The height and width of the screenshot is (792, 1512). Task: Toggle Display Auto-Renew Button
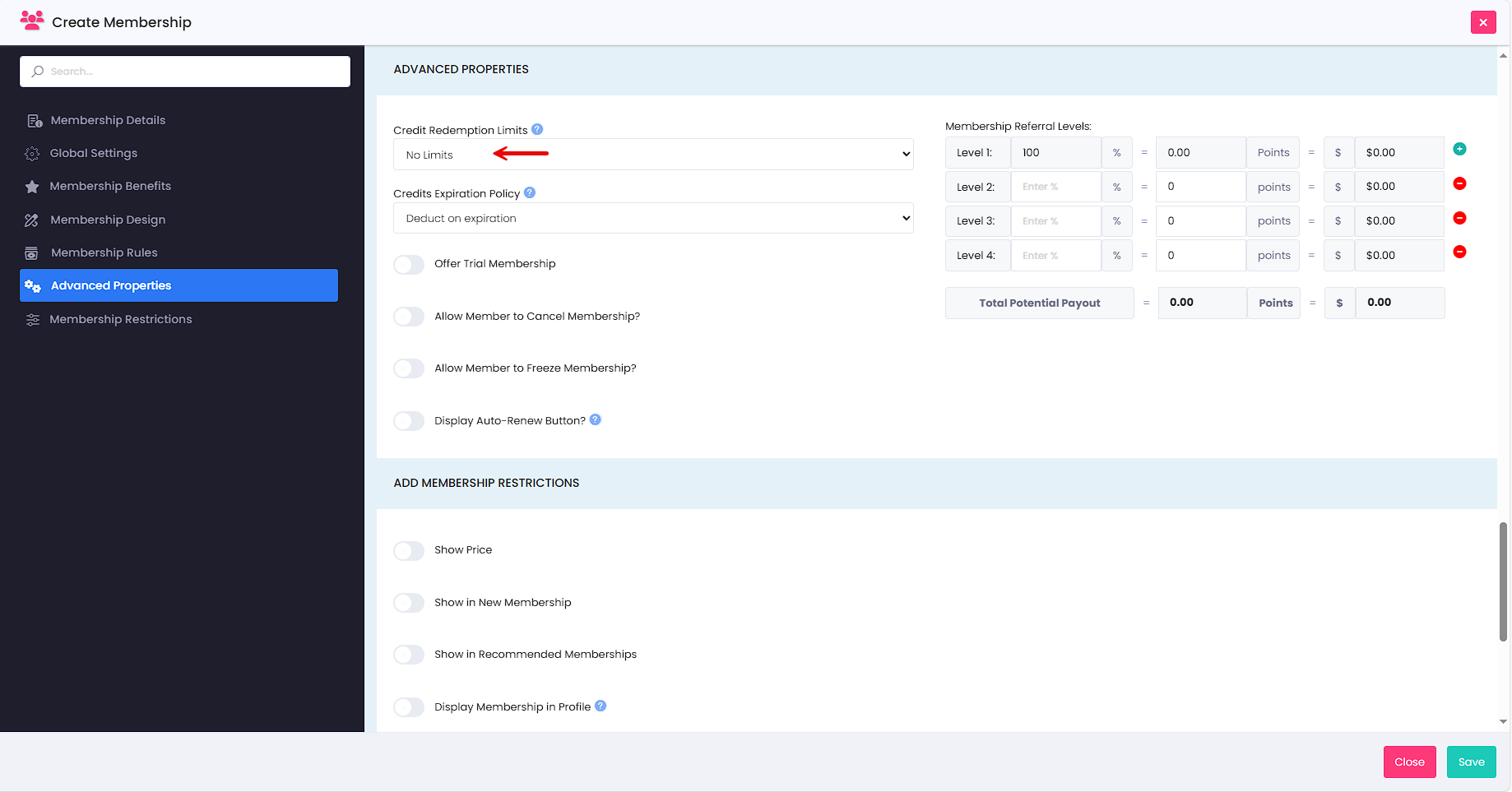409,421
